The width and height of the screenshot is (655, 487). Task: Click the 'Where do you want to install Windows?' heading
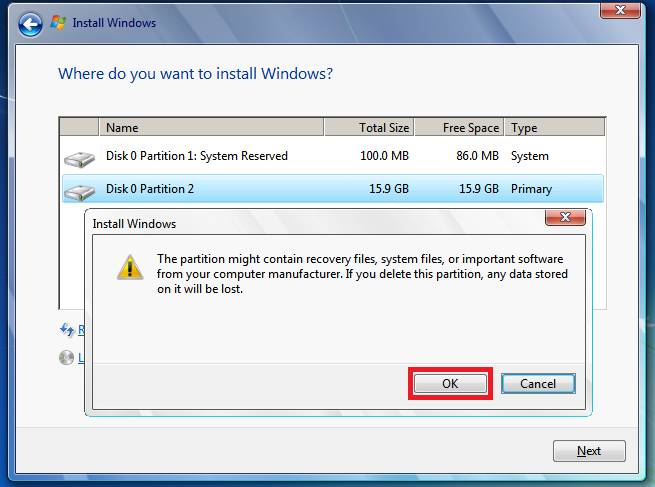click(x=195, y=74)
